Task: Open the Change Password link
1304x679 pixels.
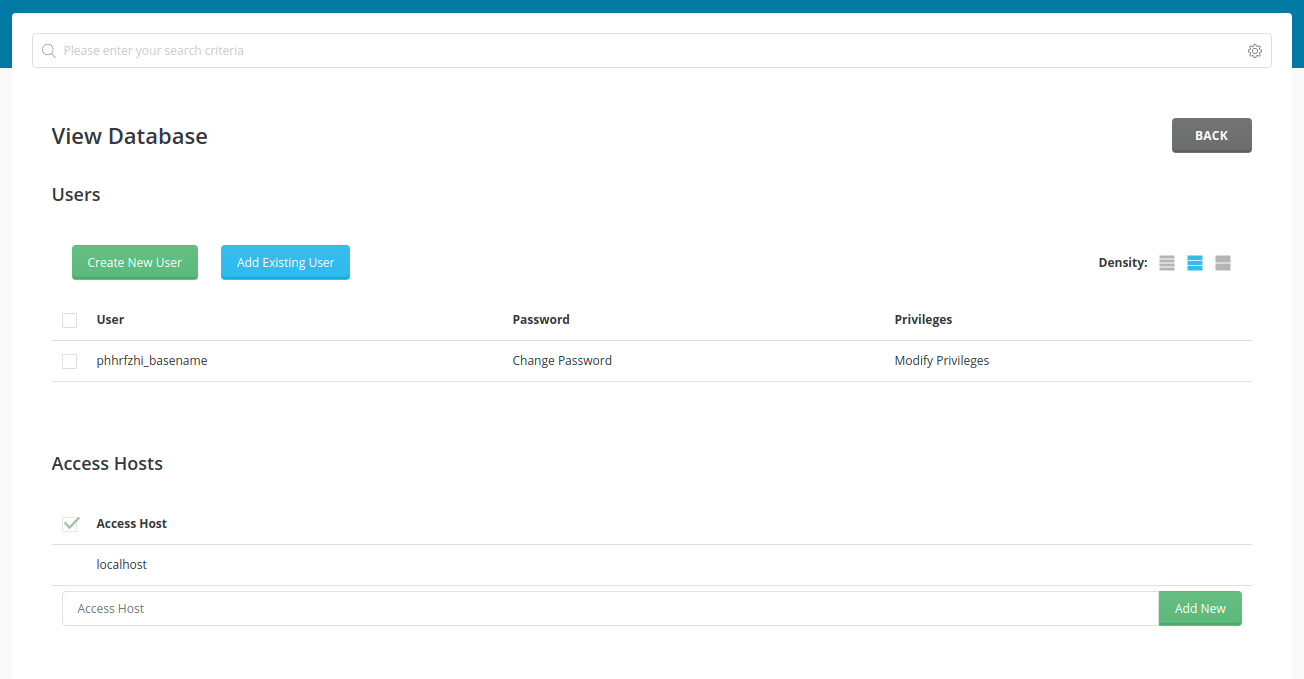Action: point(561,361)
